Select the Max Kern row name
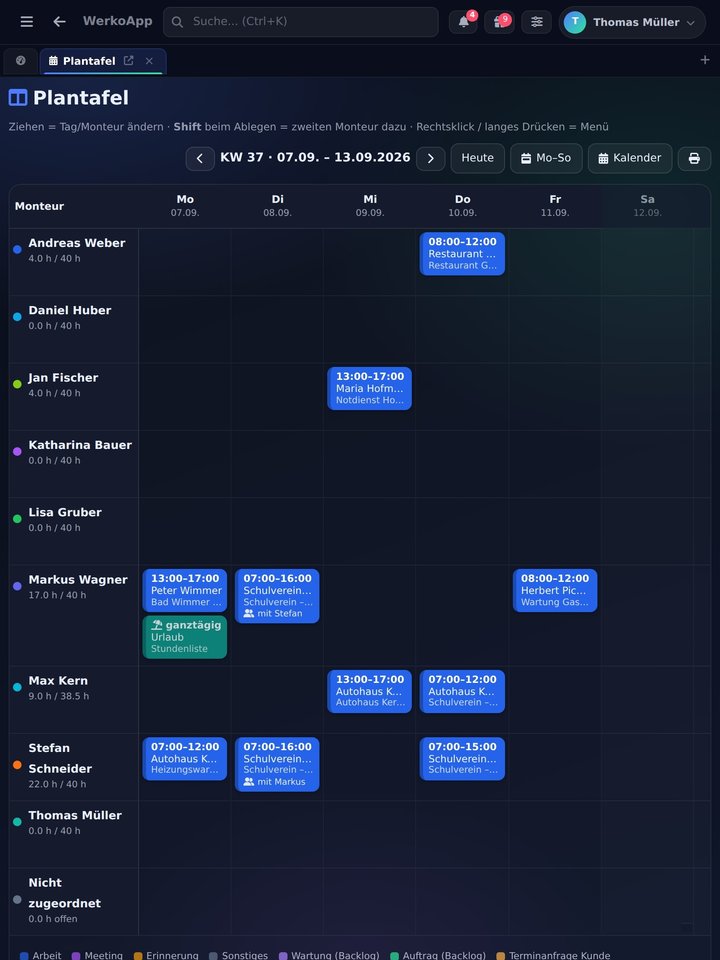This screenshot has width=720, height=960. tap(58, 681)
